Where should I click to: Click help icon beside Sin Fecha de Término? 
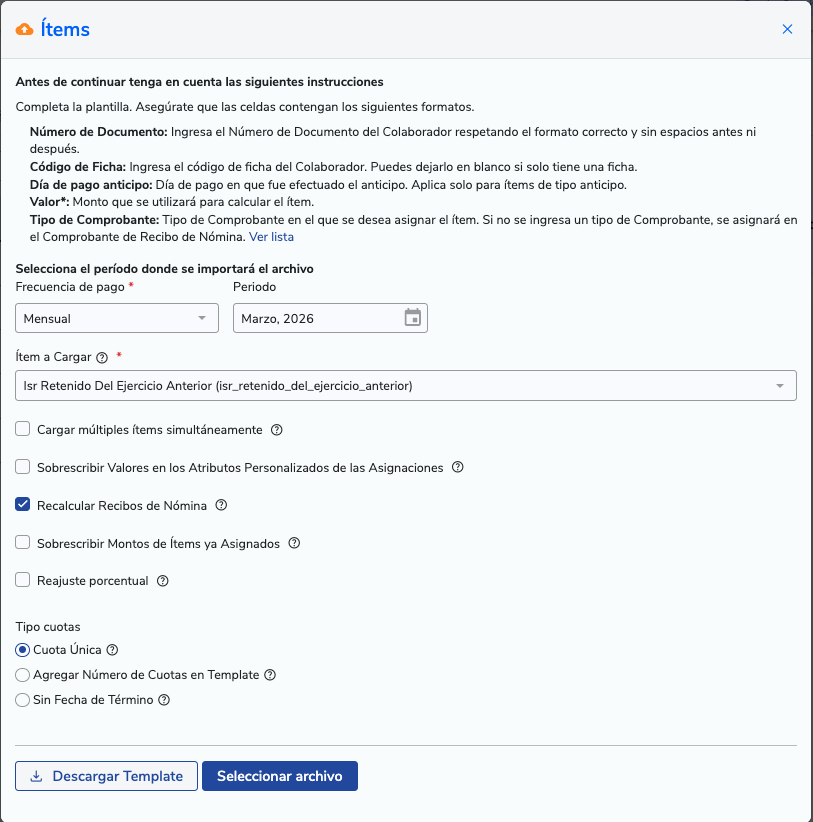[x=164, y=700]
